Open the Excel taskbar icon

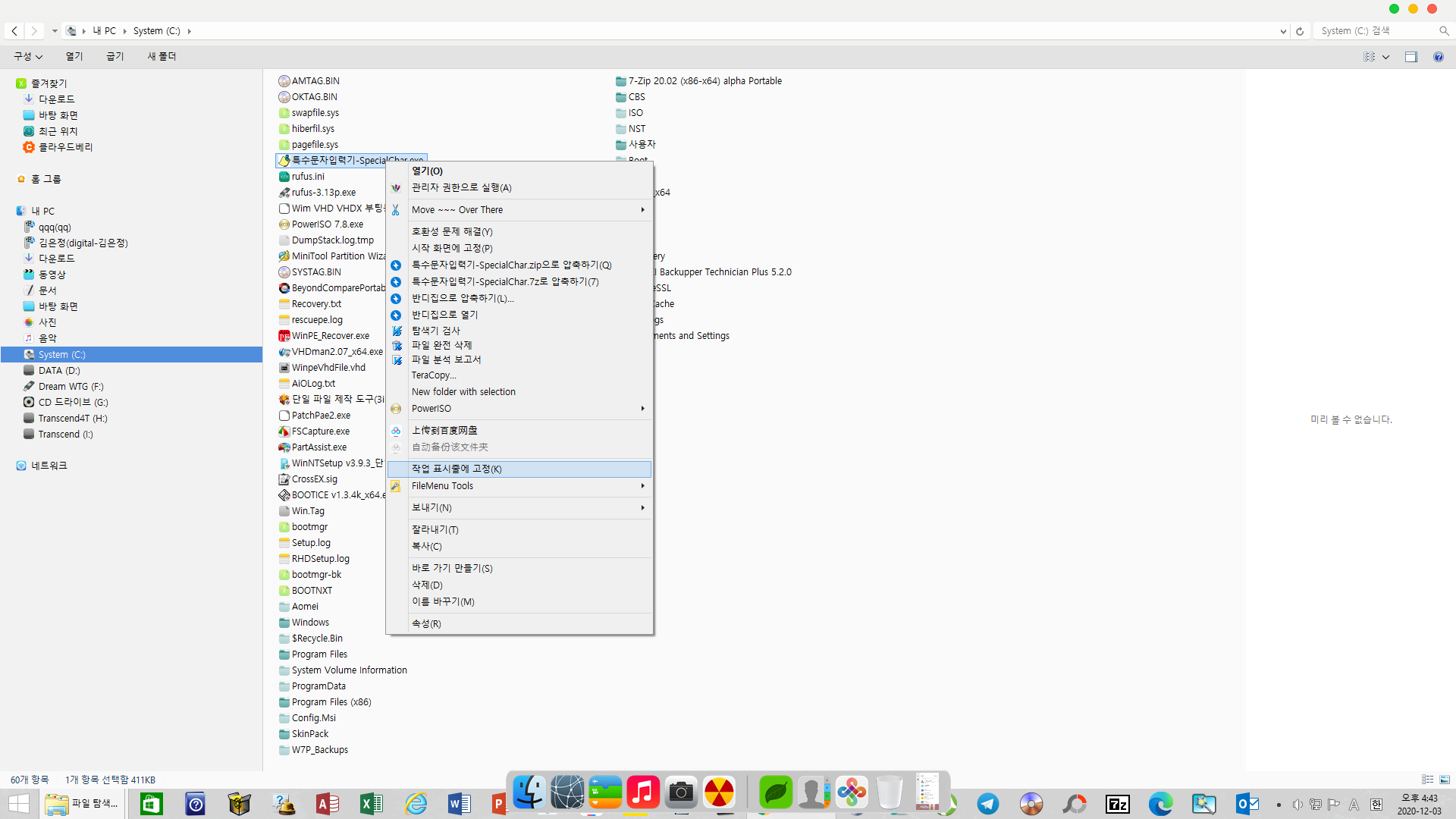tap(372, 804)
